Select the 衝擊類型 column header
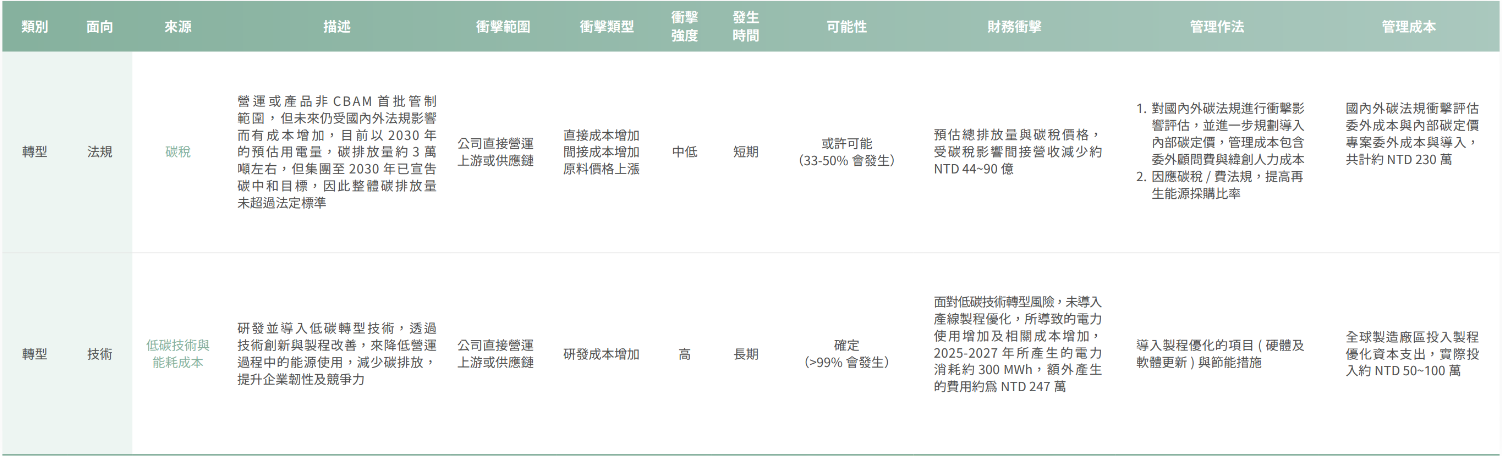 point(607,27)
